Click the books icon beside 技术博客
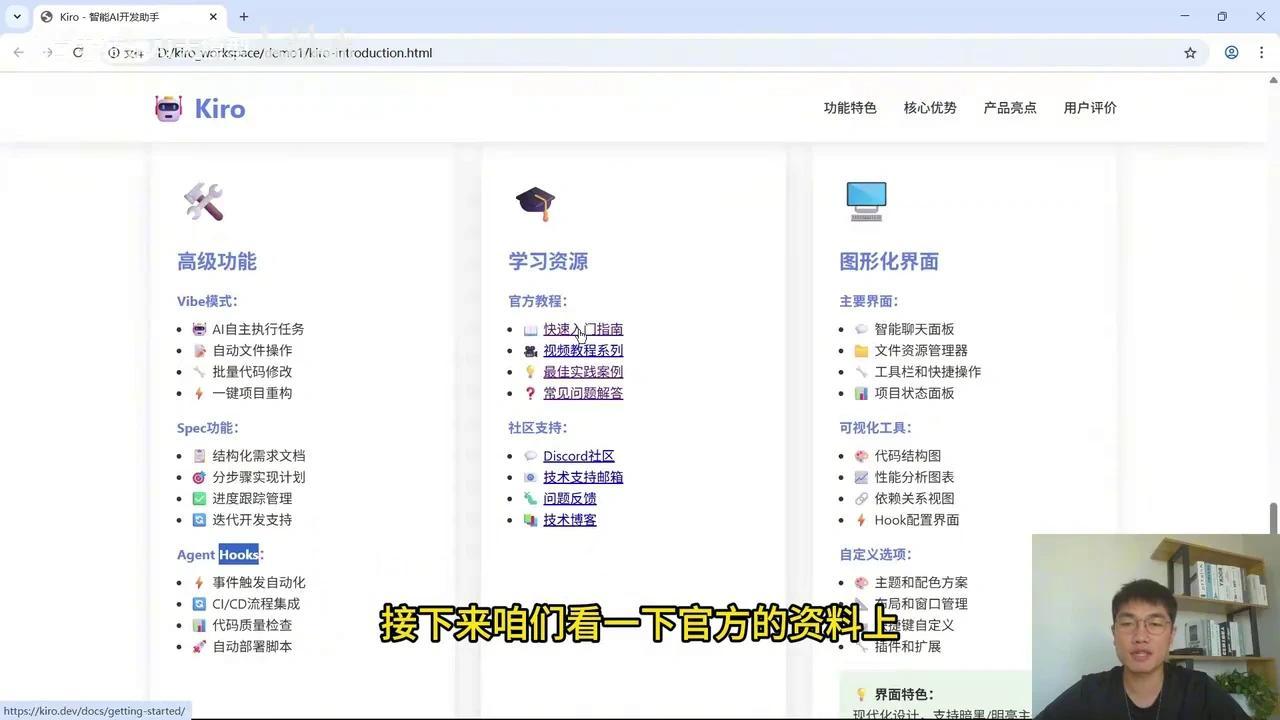Screen dimensions: 1280x720 tap(530, 520)
